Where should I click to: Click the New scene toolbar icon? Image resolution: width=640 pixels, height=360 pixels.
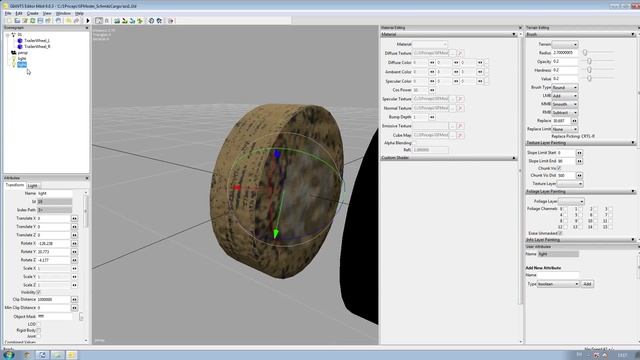(x=9, y=20)
